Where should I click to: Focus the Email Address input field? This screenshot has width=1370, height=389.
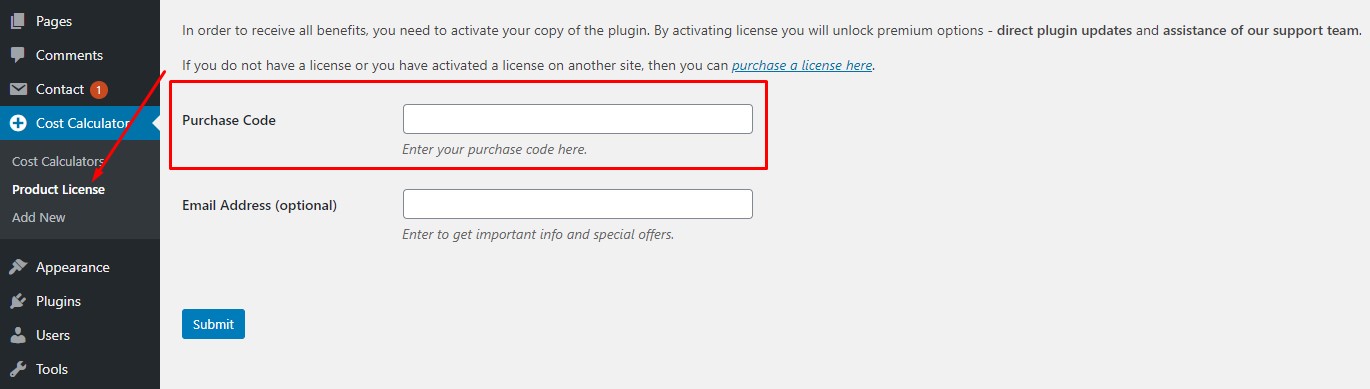click(577, 204)
